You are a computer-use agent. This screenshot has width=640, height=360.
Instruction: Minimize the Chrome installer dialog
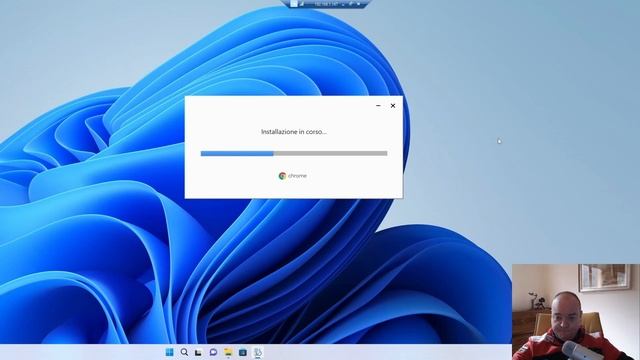378,106
